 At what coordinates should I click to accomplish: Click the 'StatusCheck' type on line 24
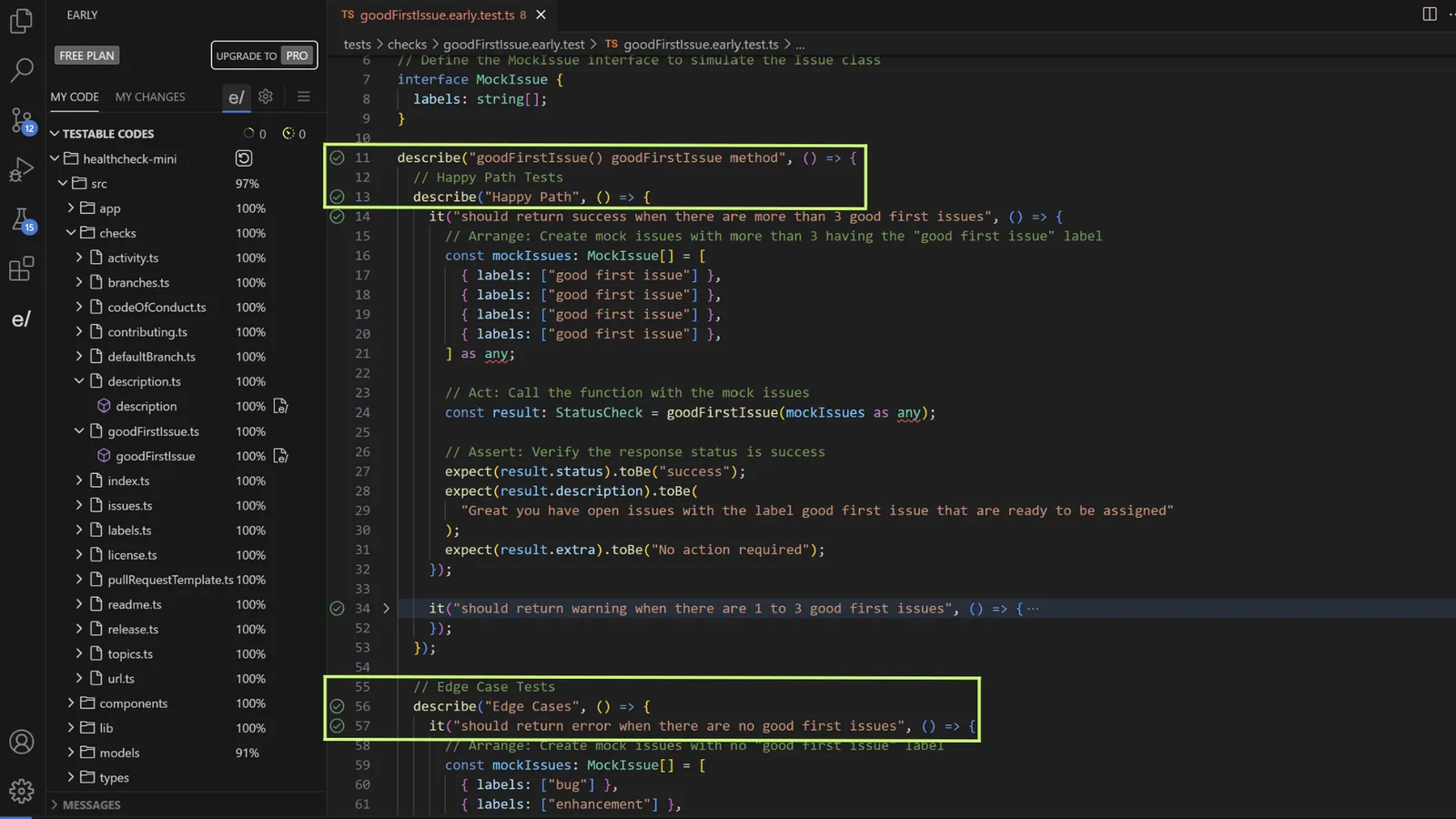pos(599,412)
